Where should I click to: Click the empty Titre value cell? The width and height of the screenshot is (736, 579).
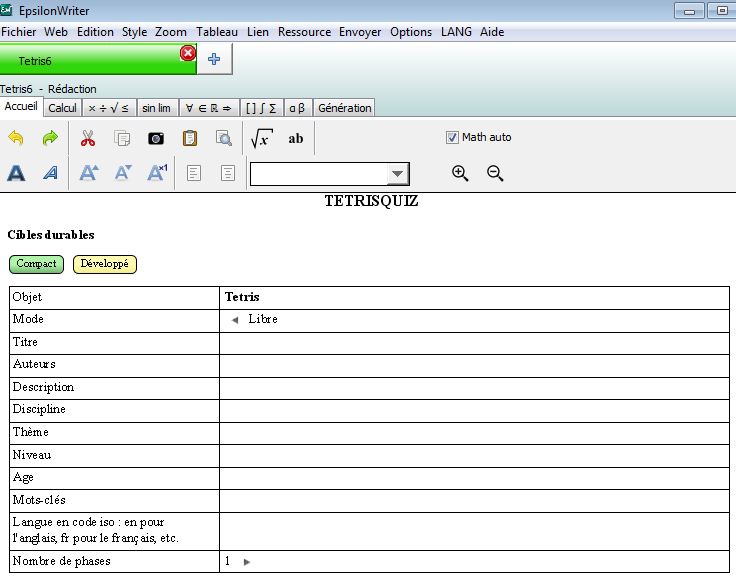(474, 342)
